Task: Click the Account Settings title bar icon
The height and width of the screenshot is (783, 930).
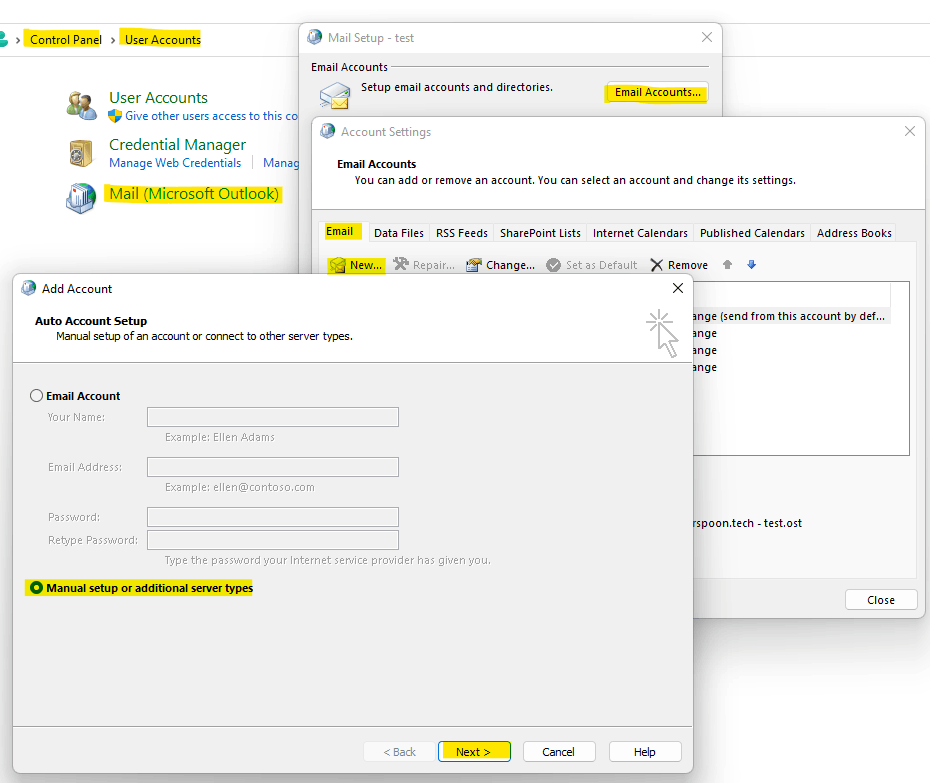Action: [x=327, y=131]
